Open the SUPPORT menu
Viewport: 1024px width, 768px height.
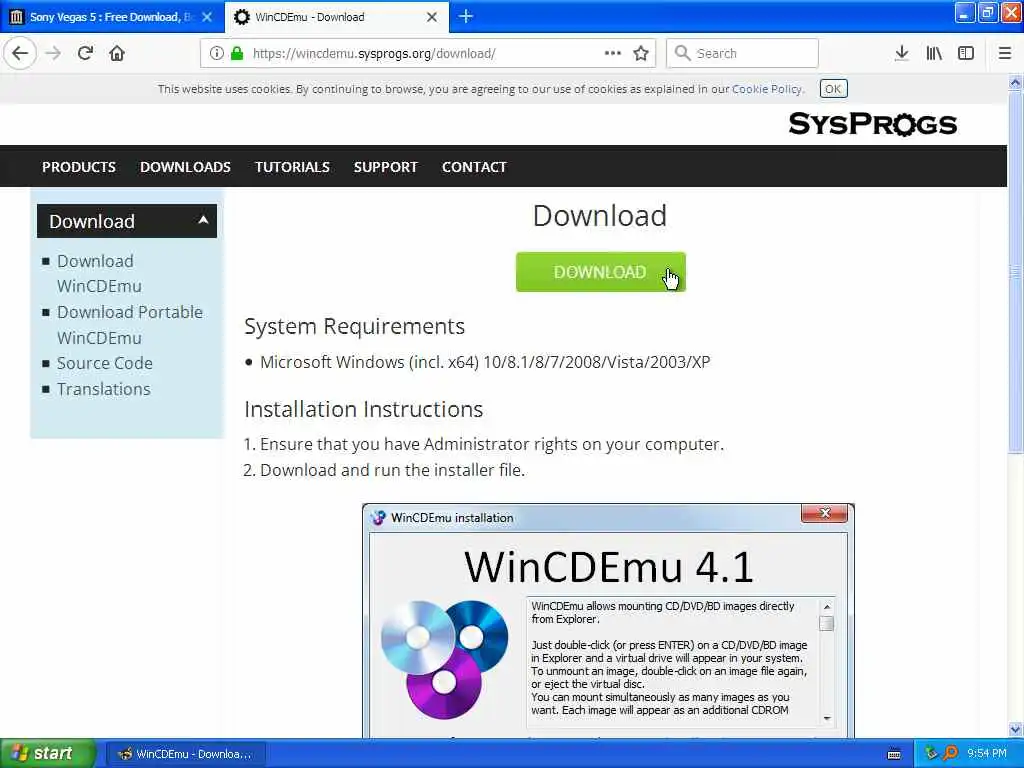385,167
